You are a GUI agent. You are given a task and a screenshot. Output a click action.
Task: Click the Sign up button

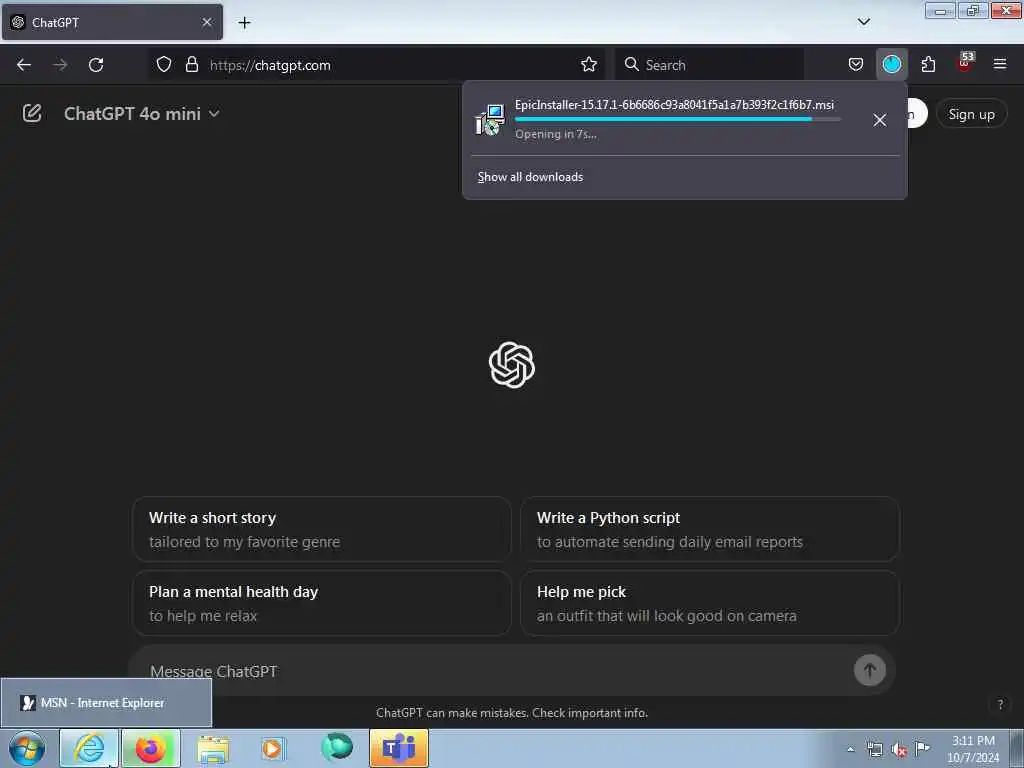pos(971,114)
